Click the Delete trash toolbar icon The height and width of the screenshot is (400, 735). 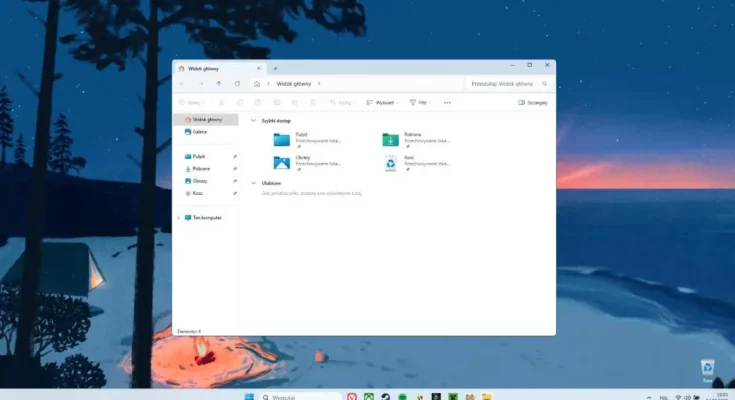313,103
